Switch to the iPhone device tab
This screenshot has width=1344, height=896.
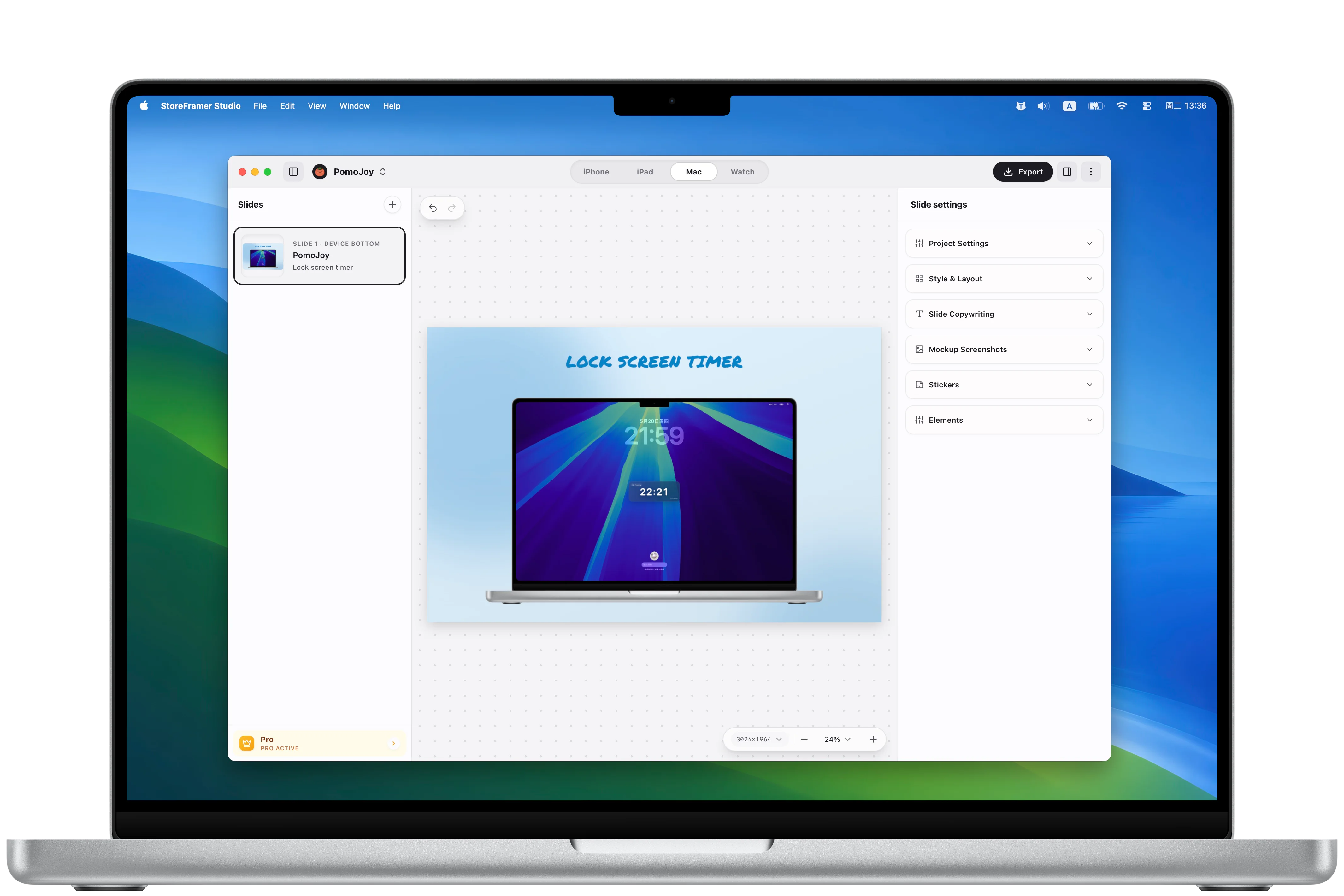596,171
